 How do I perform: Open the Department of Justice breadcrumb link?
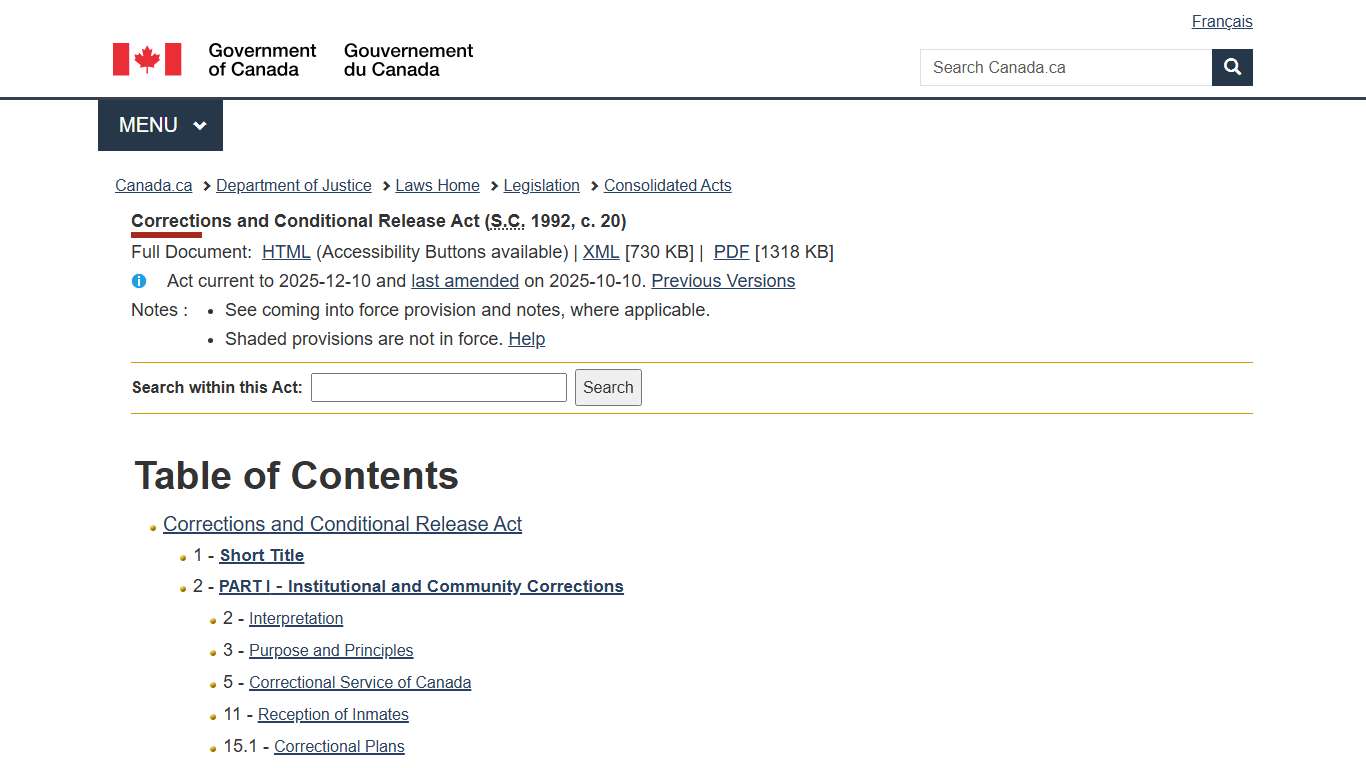point(293,185)
